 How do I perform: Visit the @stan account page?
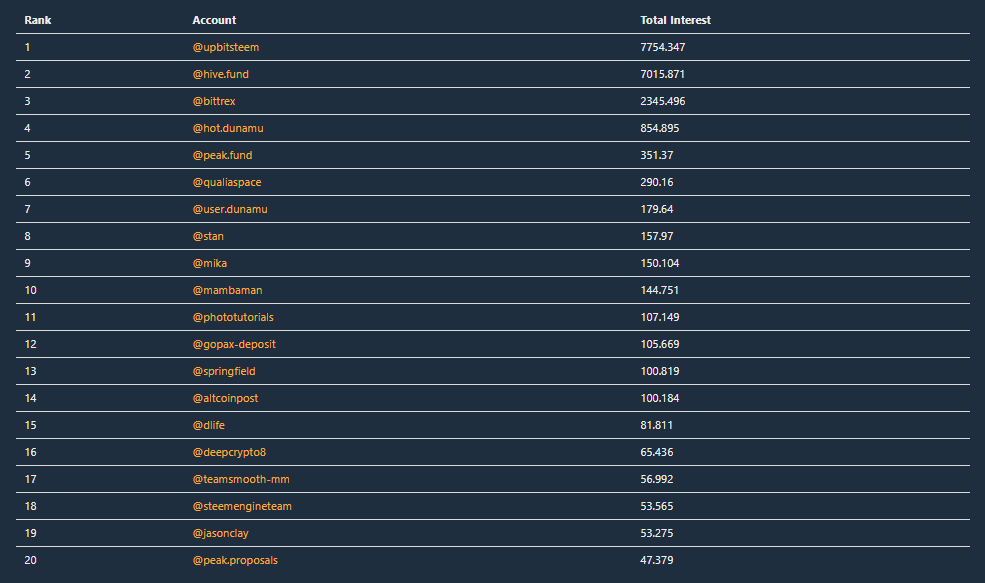(x=208, y=236)
